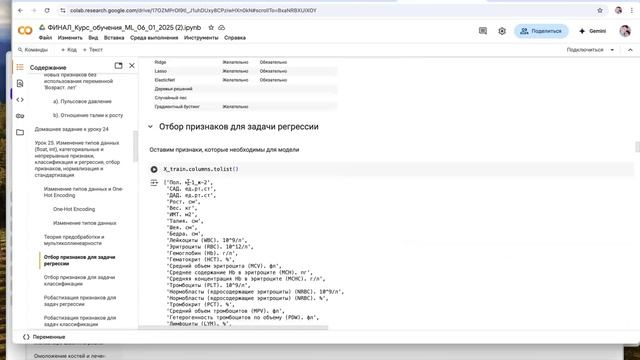Click the cloud save status icon

click(x=222, y=27)
